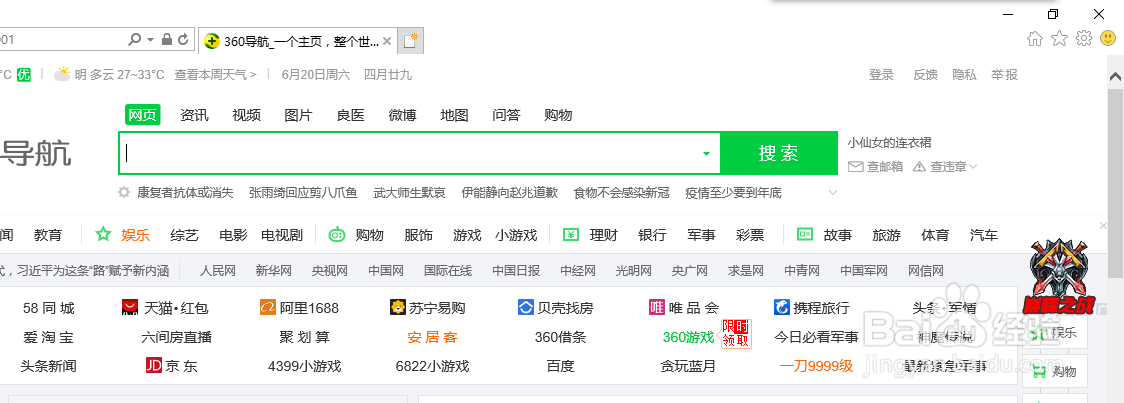Select the 良医 search tab

(x=351, y=115)
